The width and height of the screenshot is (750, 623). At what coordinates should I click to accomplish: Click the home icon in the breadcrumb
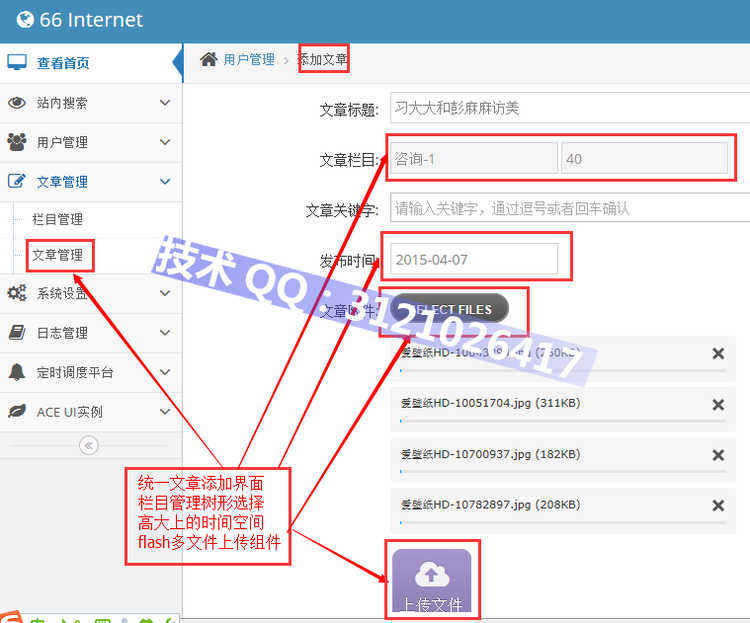[x=209, y=59]
